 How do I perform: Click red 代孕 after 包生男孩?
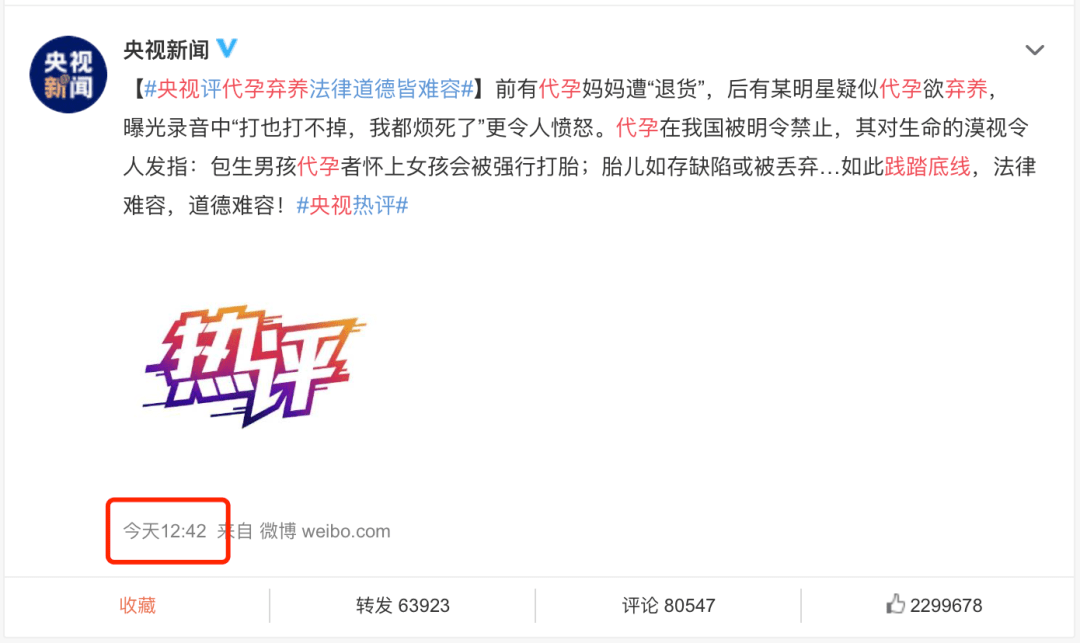click(318, 167)
